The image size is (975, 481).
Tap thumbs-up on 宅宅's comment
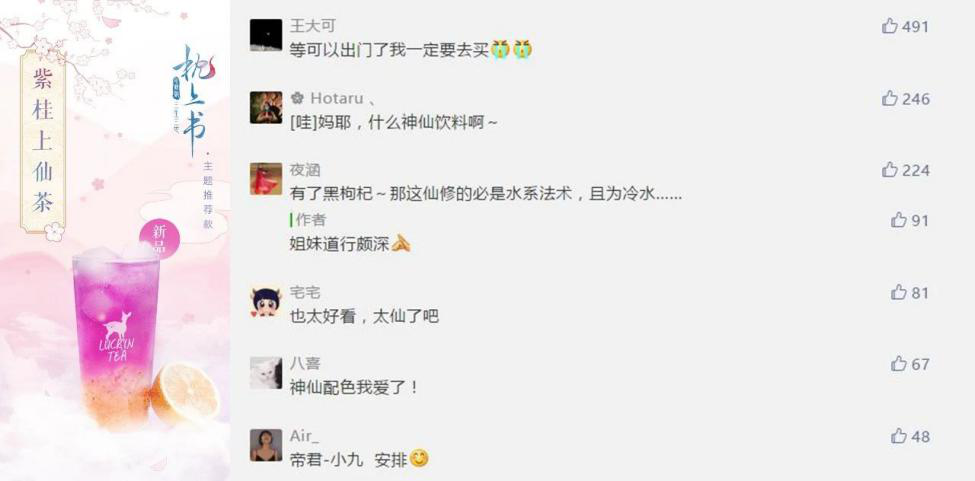coord(899,292)
